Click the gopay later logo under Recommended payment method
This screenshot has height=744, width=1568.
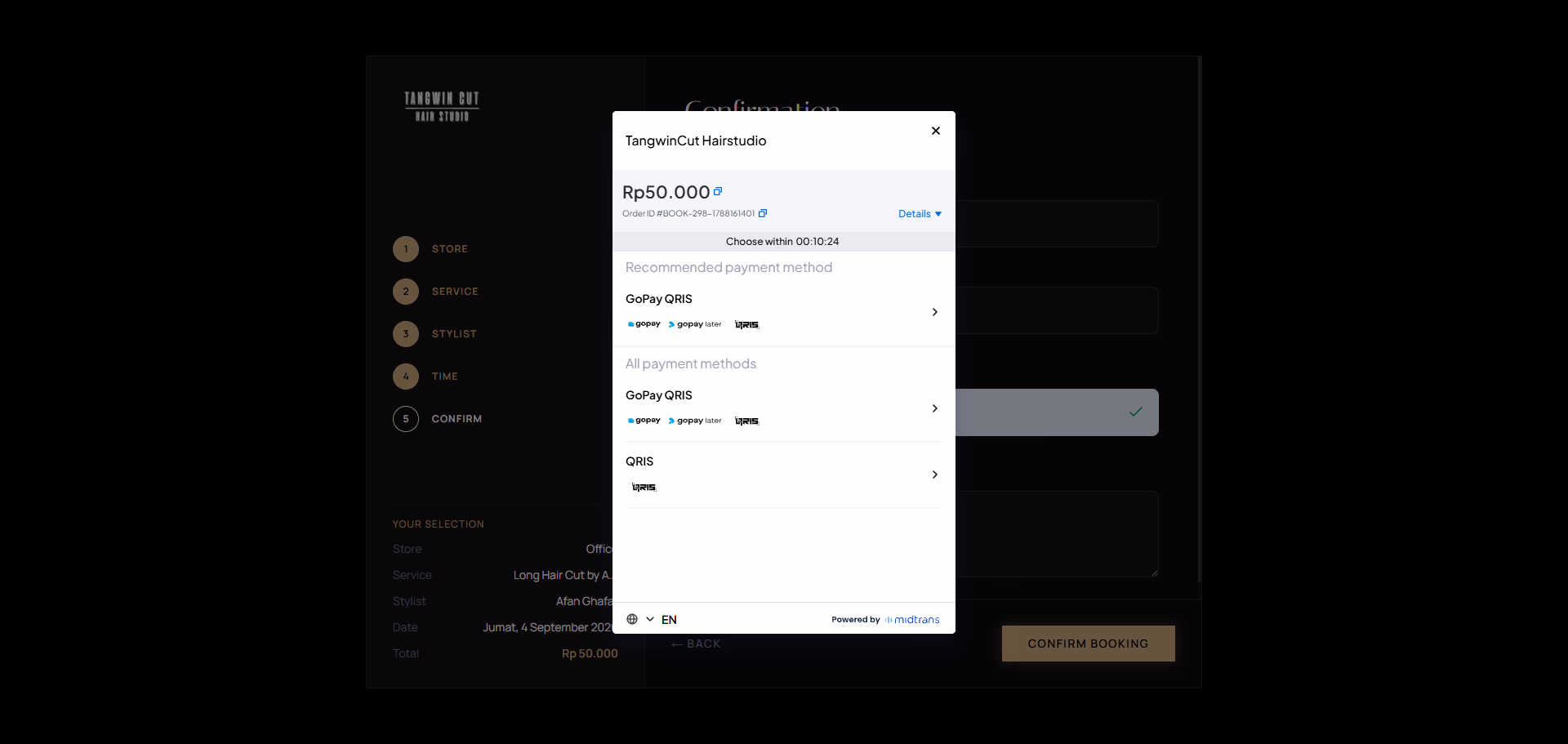(x=695, y=324)
